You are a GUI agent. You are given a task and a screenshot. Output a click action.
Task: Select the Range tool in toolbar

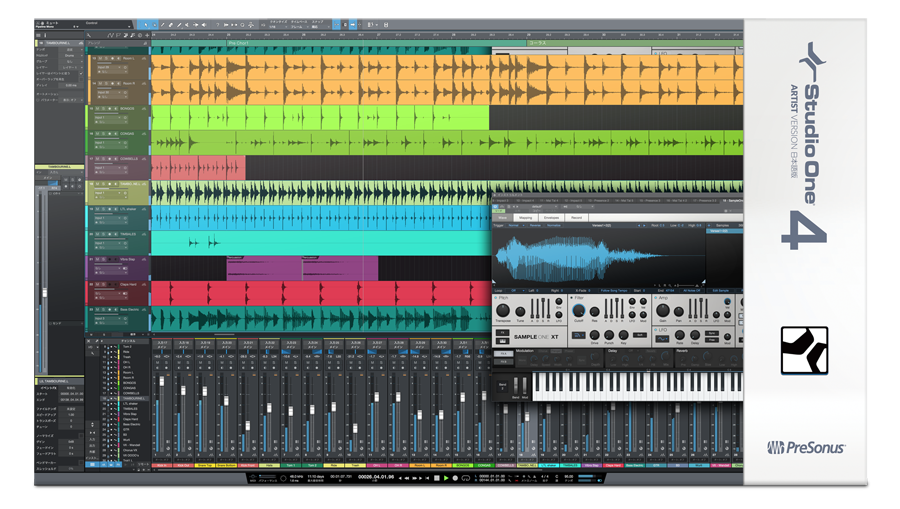tap(154, 25)
